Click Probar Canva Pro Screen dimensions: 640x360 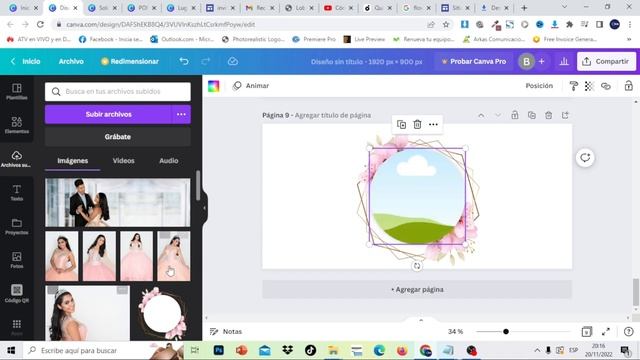[x=473, y=61]
